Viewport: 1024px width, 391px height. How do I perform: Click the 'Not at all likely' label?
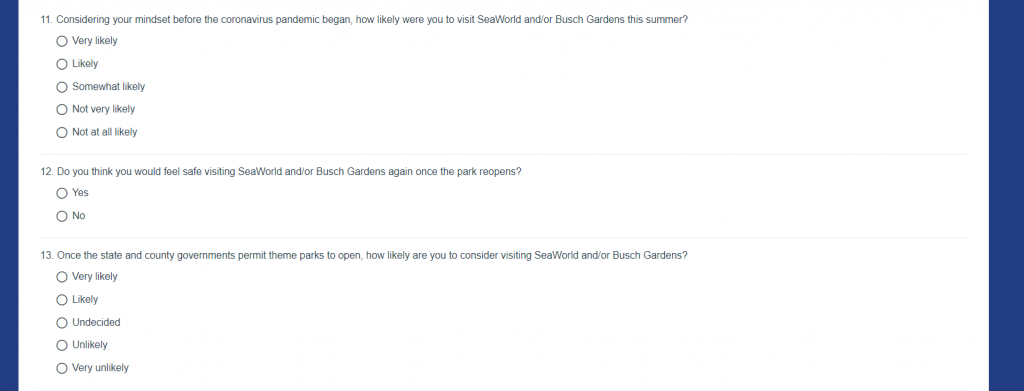pyautogui.click(x=104, y=132)
